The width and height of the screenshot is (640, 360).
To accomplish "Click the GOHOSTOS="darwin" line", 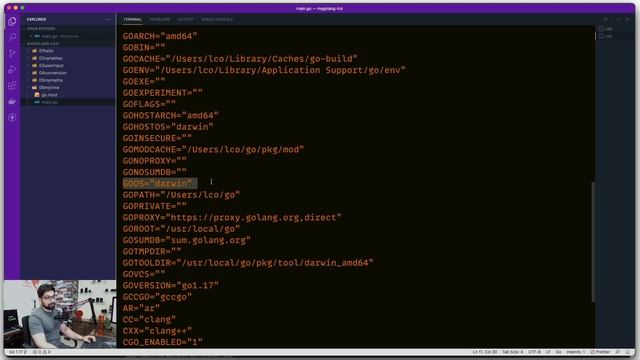I will (x=168, y=127).
